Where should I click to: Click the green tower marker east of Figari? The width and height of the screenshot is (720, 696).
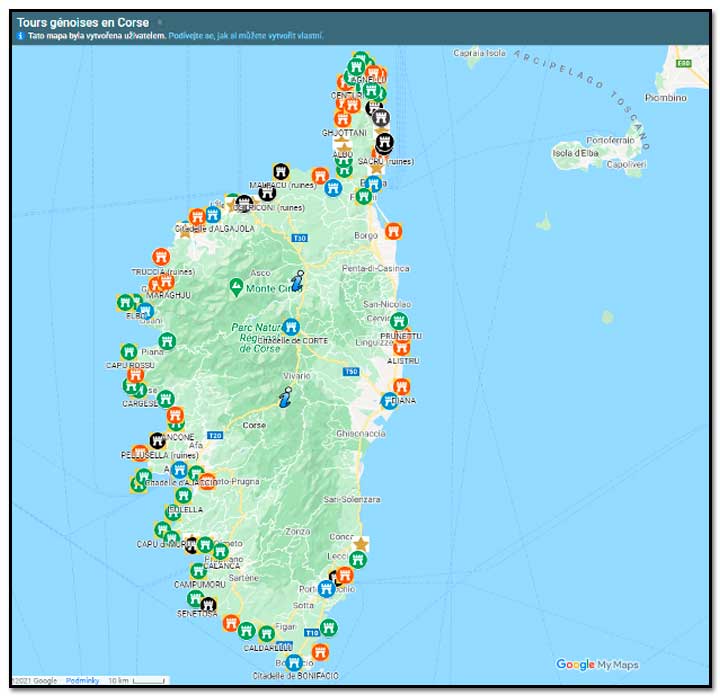[329, 627]
